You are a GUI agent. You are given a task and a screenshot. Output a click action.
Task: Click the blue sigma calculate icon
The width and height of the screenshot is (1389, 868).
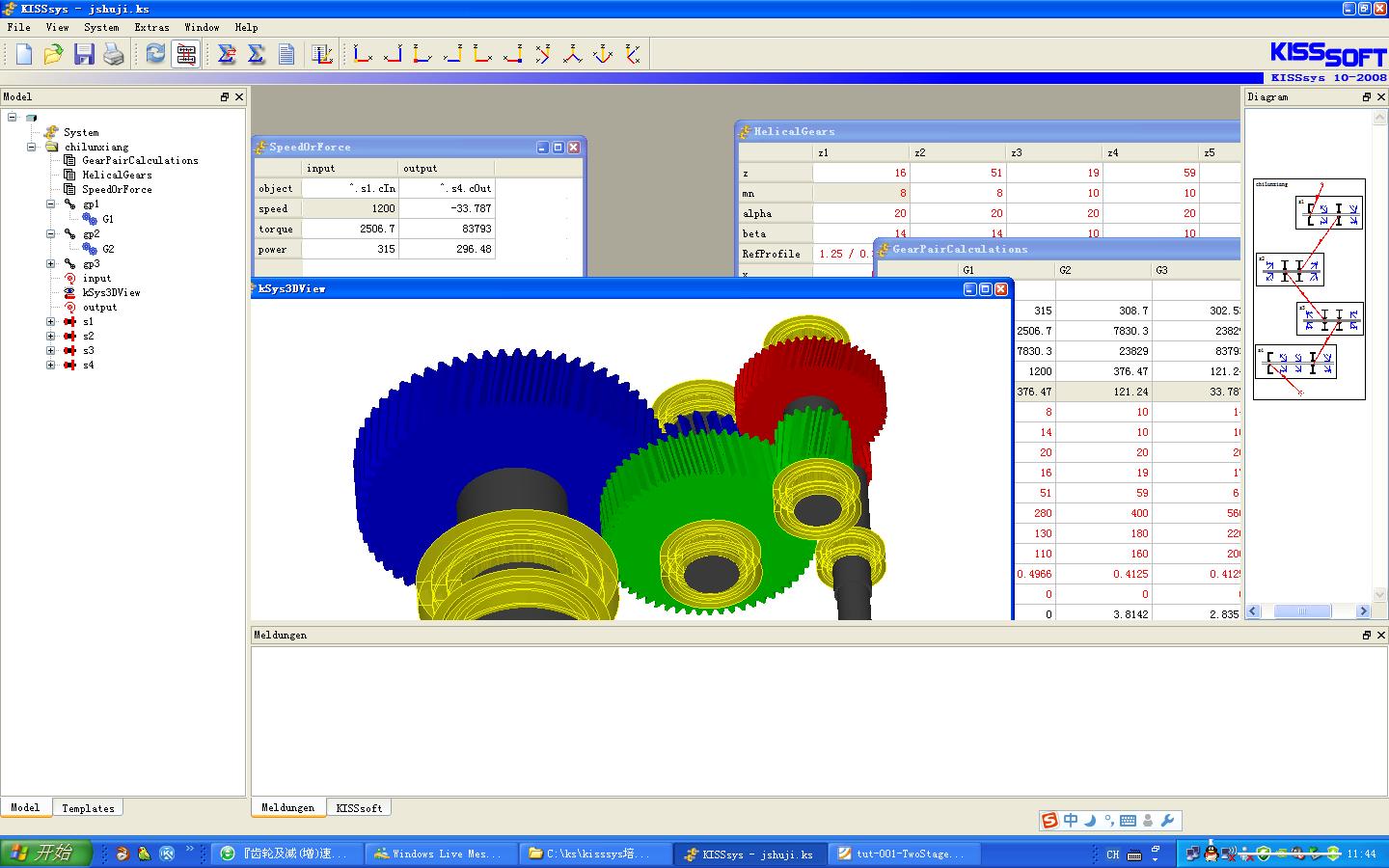point(257,54)
